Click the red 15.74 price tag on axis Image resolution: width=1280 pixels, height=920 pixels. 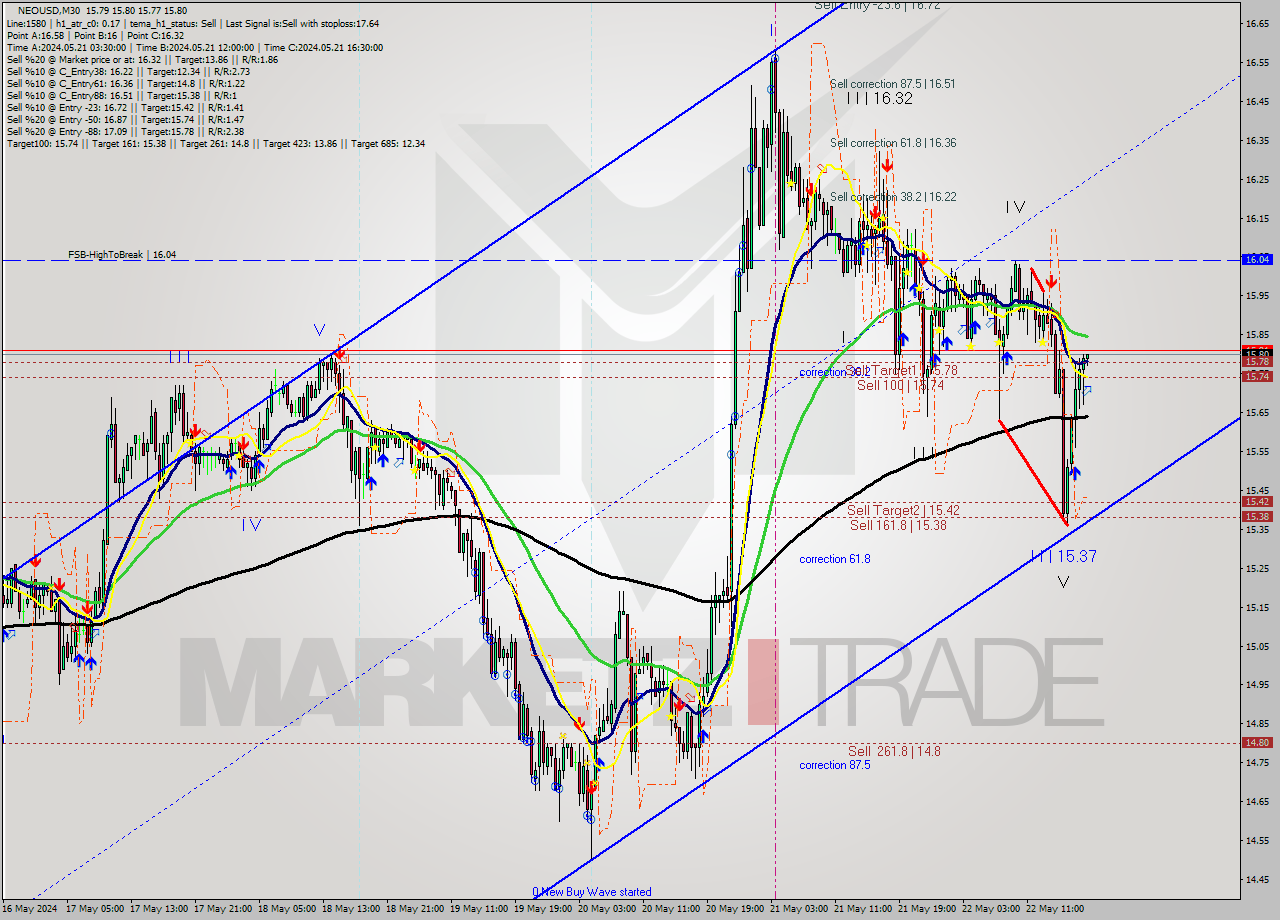(1256, 376)
